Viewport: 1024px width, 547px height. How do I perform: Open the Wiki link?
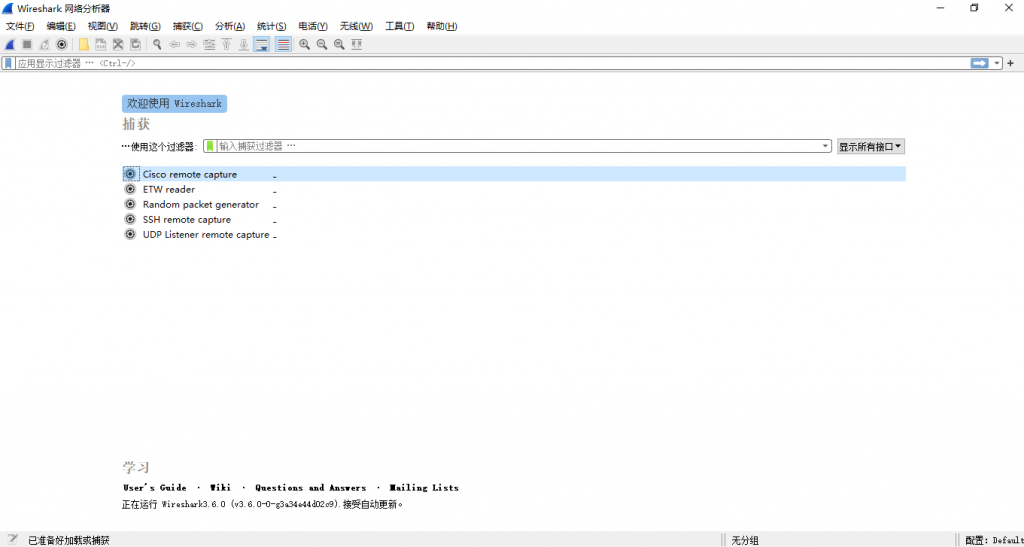220,488
